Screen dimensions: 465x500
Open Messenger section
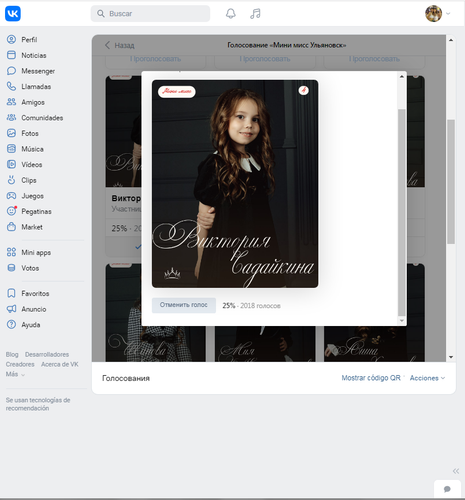[38, 71]
